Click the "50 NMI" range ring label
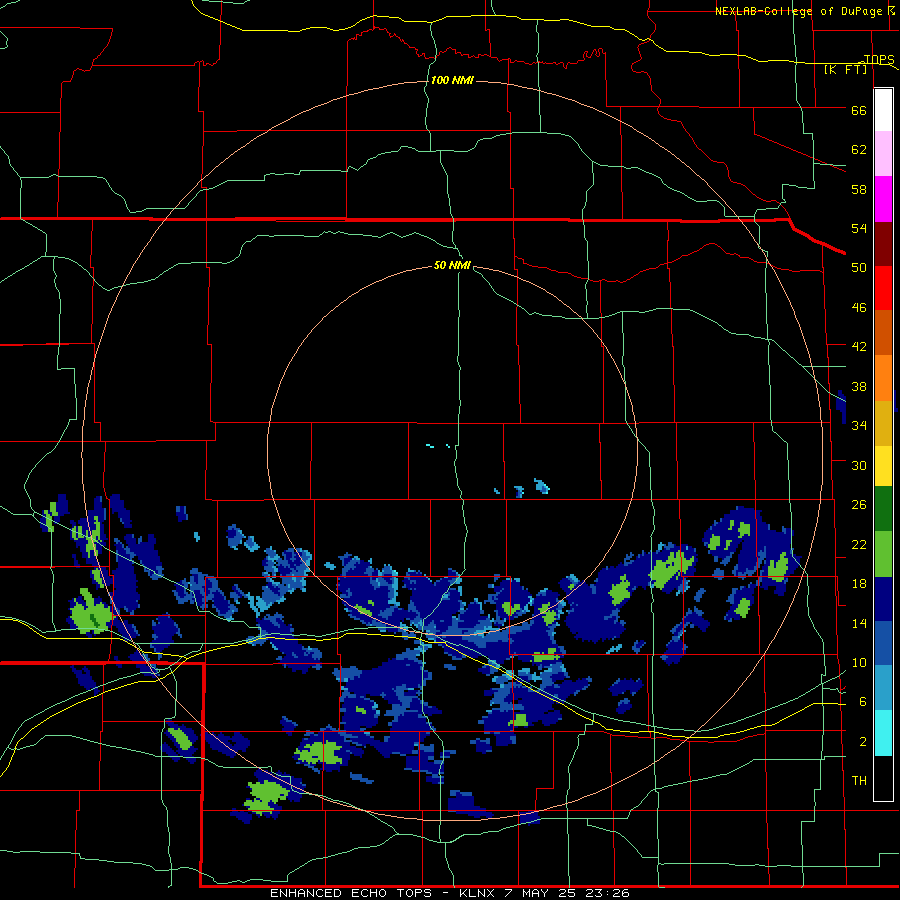This screenshot has width=900, height=900. (x=452, y=265)
